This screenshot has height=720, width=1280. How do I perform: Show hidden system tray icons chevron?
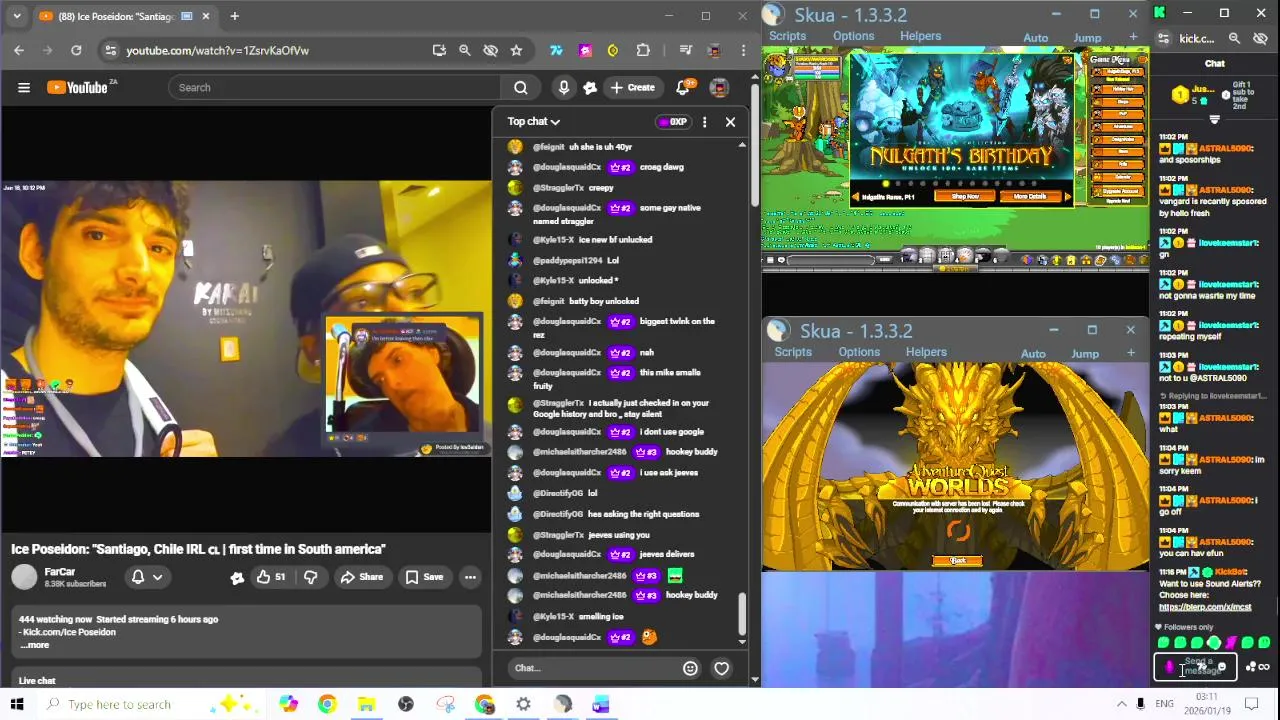click(x=1121, y=704)
